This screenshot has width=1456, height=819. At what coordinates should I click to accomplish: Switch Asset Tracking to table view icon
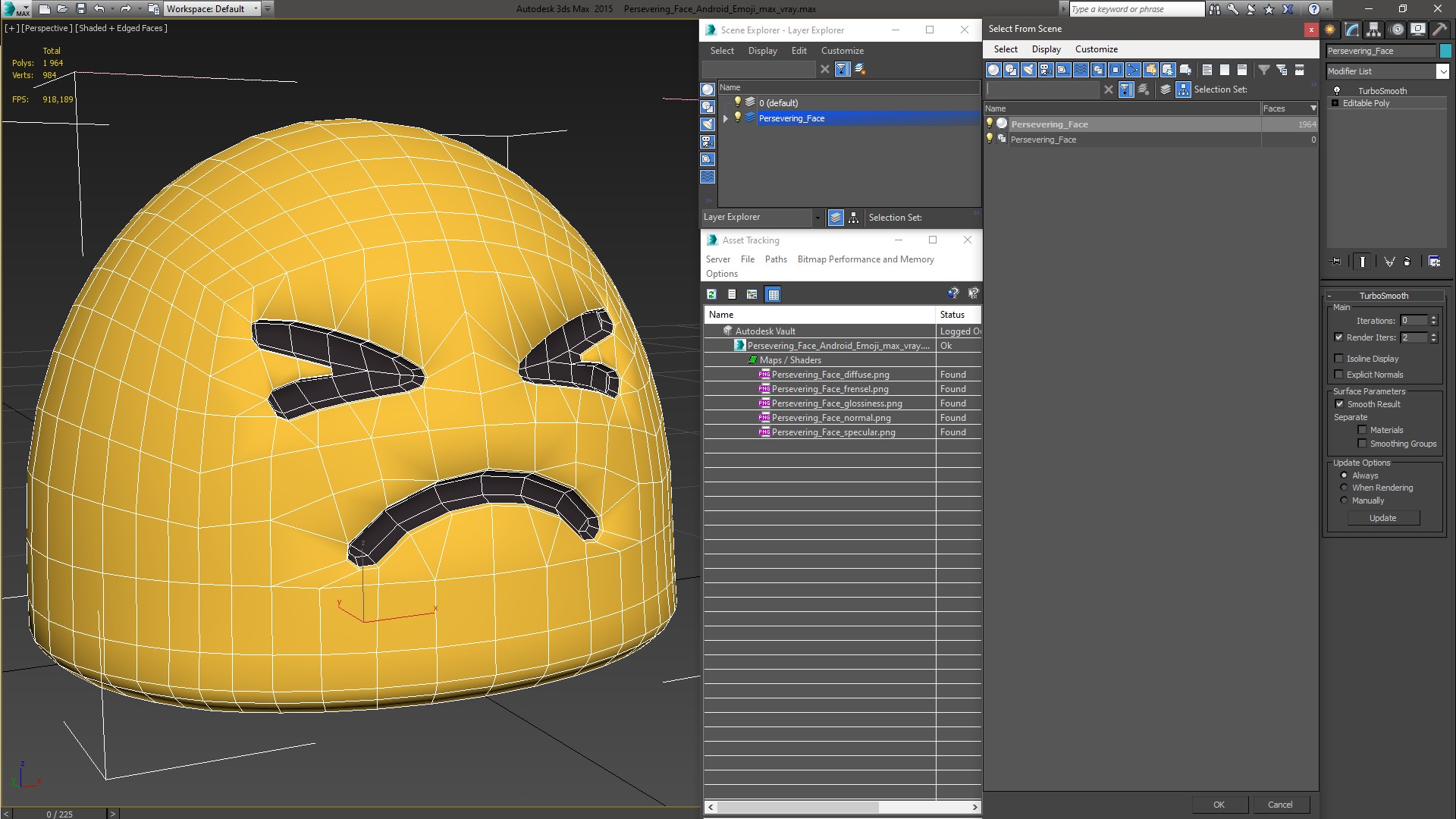773,294
